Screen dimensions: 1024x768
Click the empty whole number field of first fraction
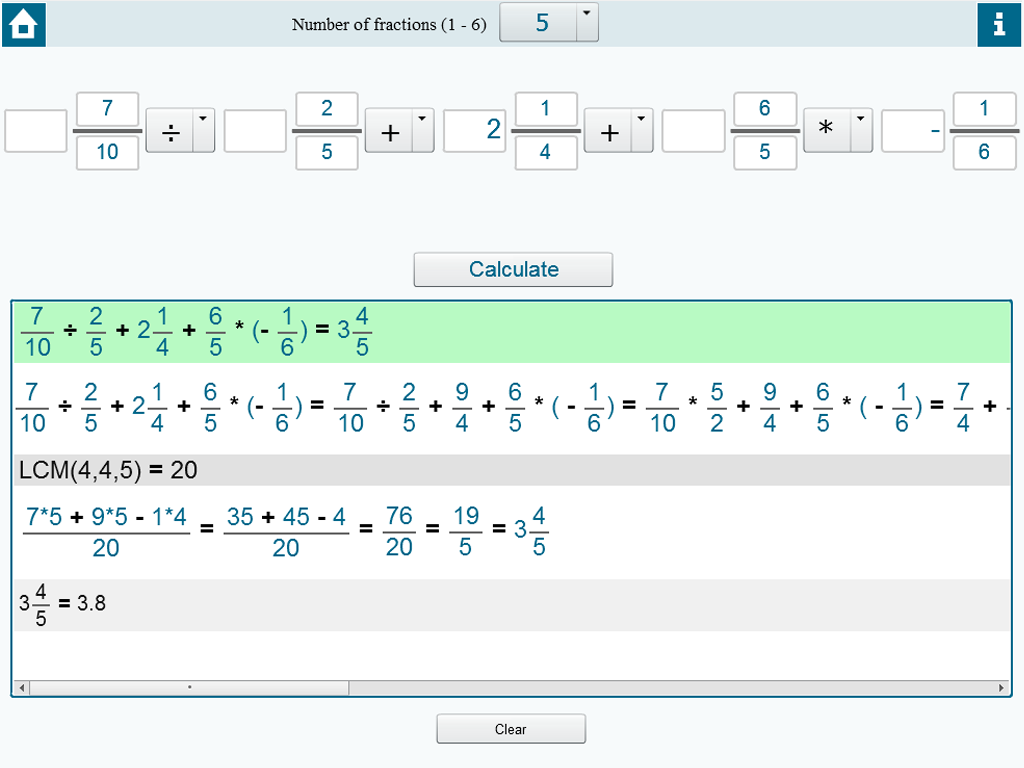(36, 131)
